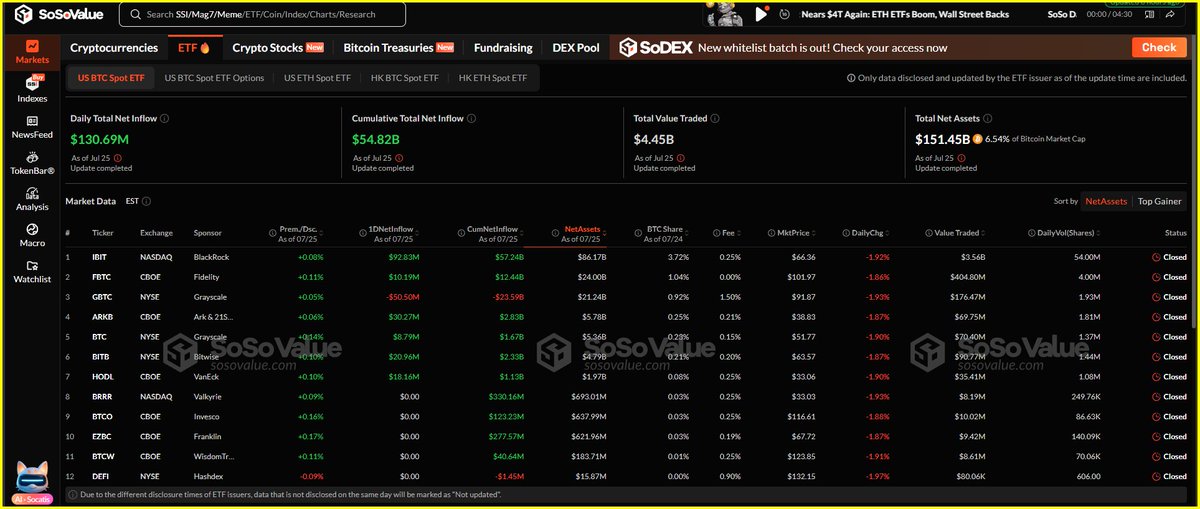The width and height of the screenshot is (1200, 509).
Task: Switch to US ETH Spot ETF
Action: click(317, 78)
